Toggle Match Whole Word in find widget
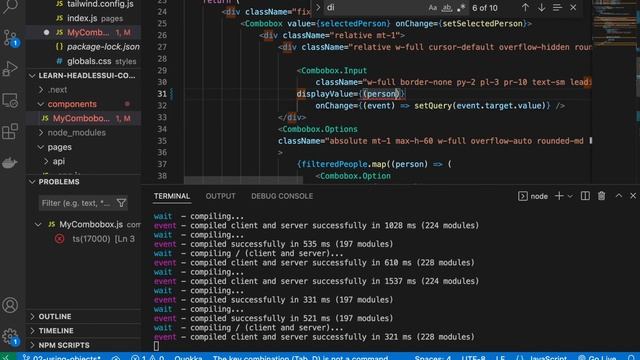 pyautogui.click(x=447, y=8)
